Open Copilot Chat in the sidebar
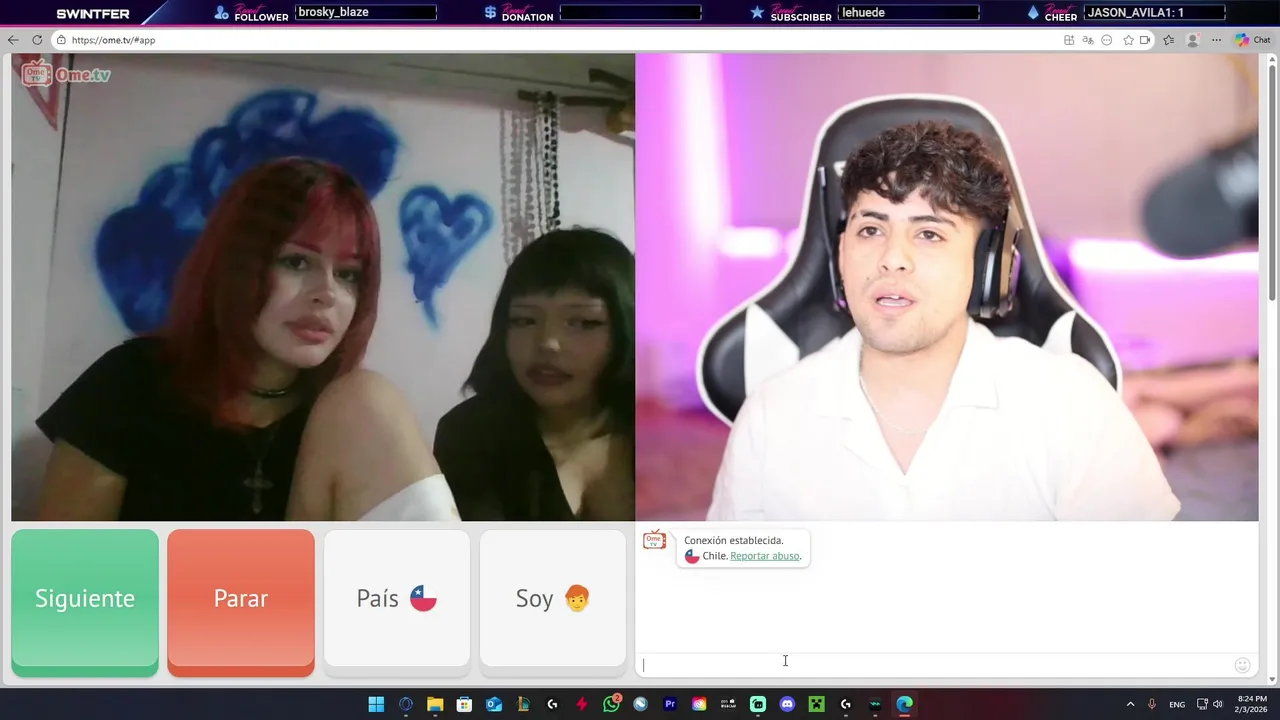Screen dimensions: 1280x720 pyautogui.click(x=1252, y=40)
